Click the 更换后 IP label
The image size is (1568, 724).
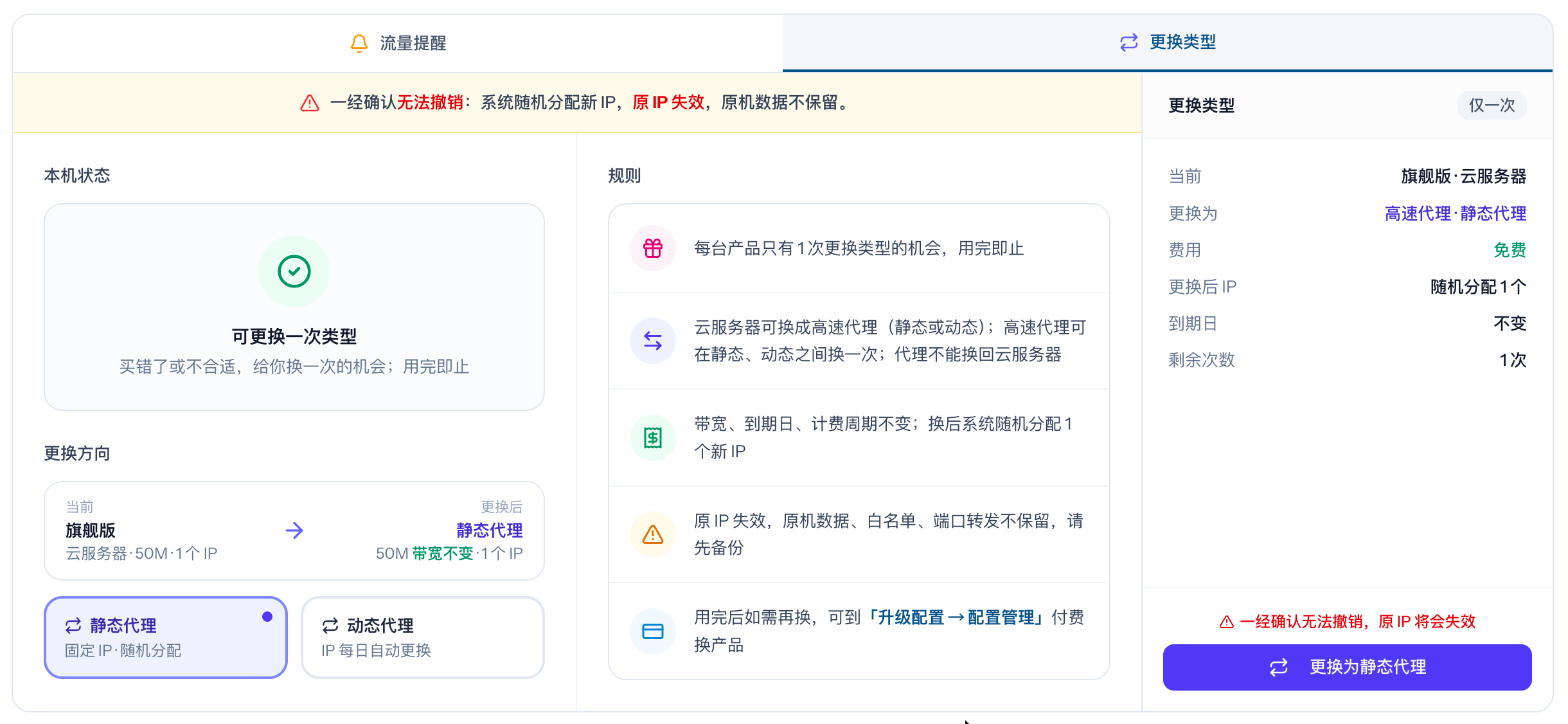1202,287
